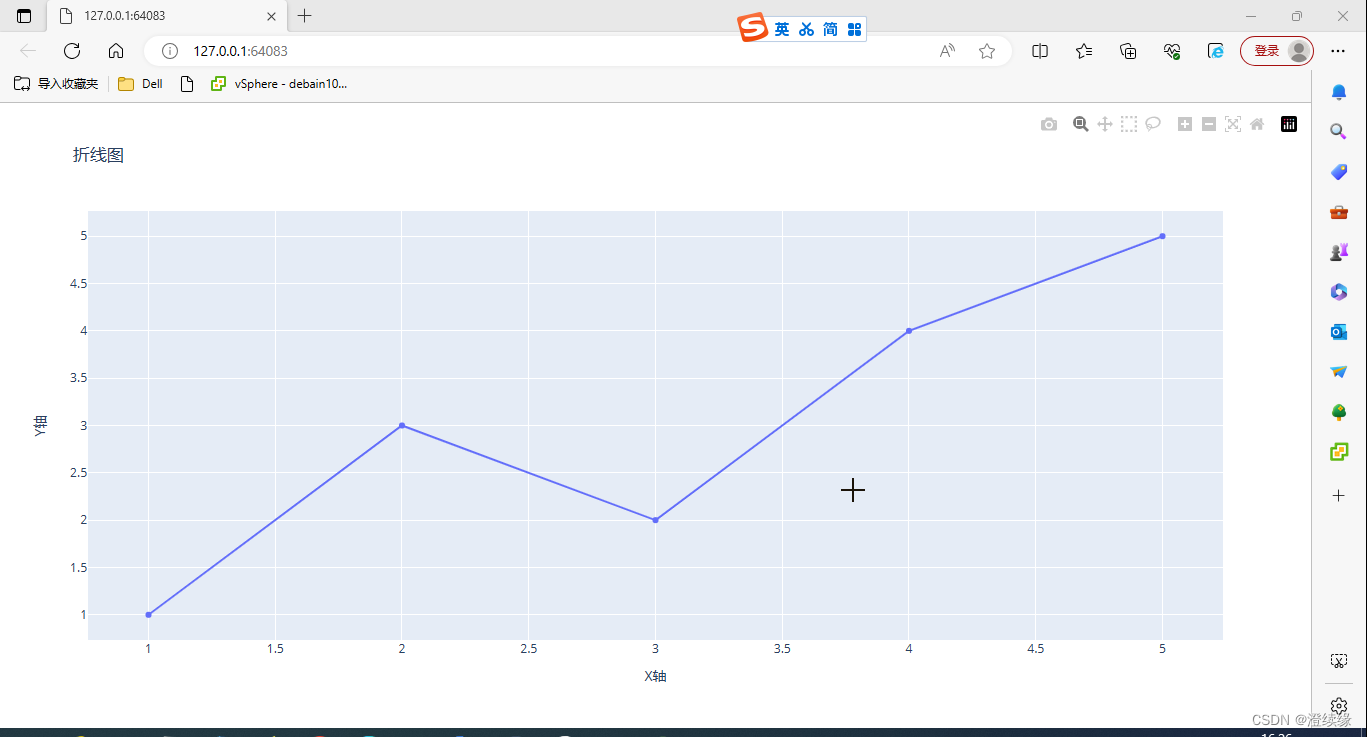
Task: Reset axes with the home icon
Action: coord(1256,123)
